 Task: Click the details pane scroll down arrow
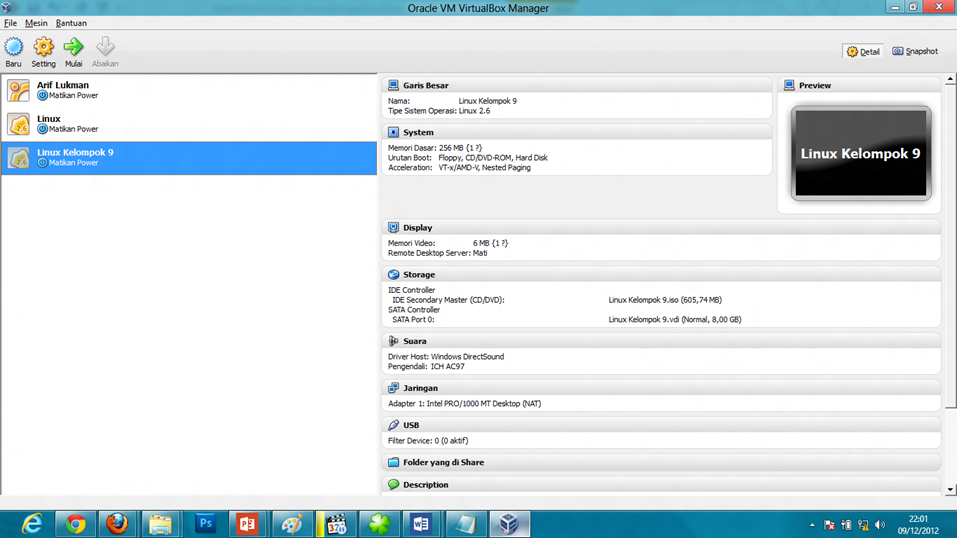[950, 490]
